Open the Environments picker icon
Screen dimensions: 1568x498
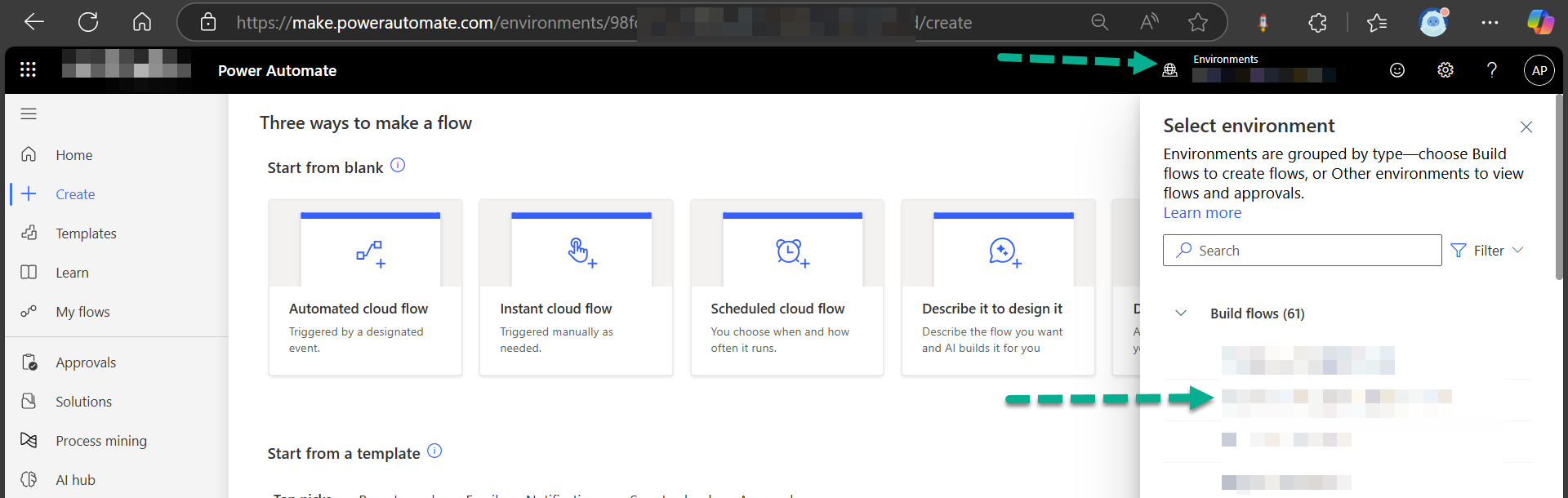pyautogui.click(x=1169, y=70)
